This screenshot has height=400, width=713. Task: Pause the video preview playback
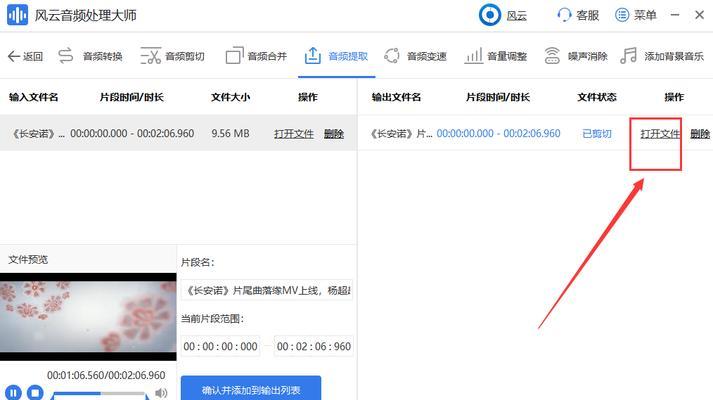coord(13,392)
